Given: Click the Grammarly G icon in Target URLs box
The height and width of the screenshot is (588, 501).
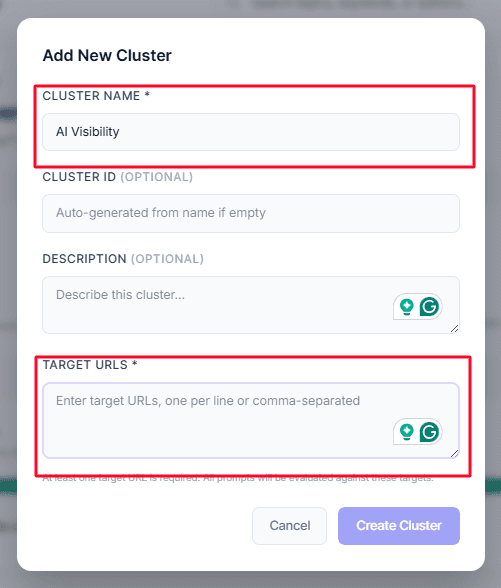Looking at the screenshot, I should [429, 432].
